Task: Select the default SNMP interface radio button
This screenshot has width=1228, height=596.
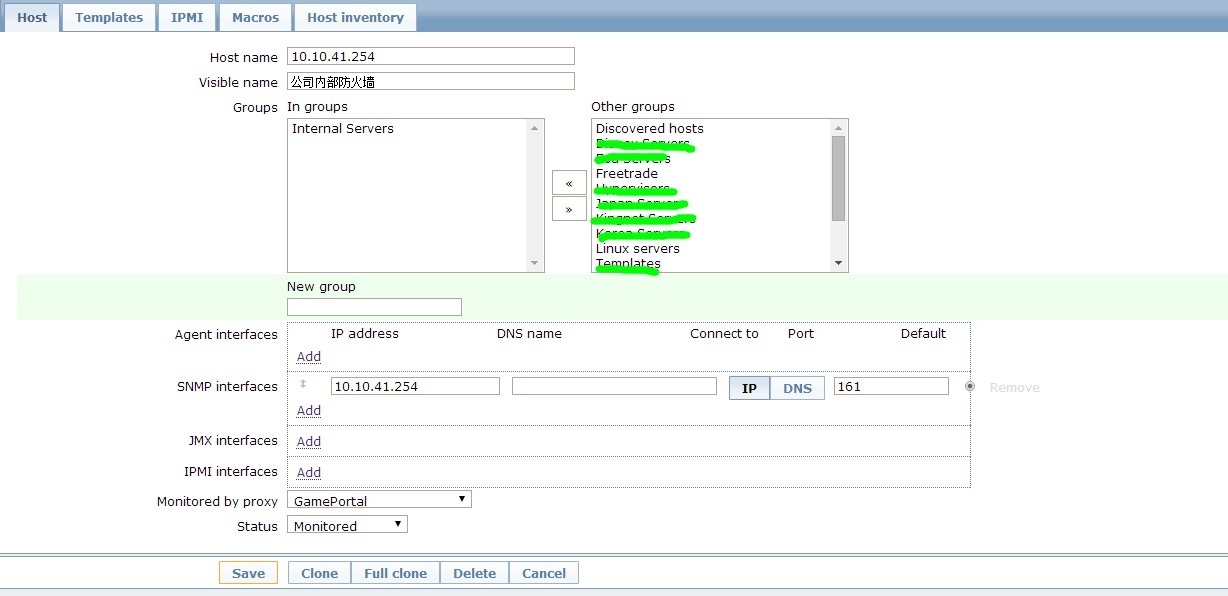Action: tap(968, 386)
